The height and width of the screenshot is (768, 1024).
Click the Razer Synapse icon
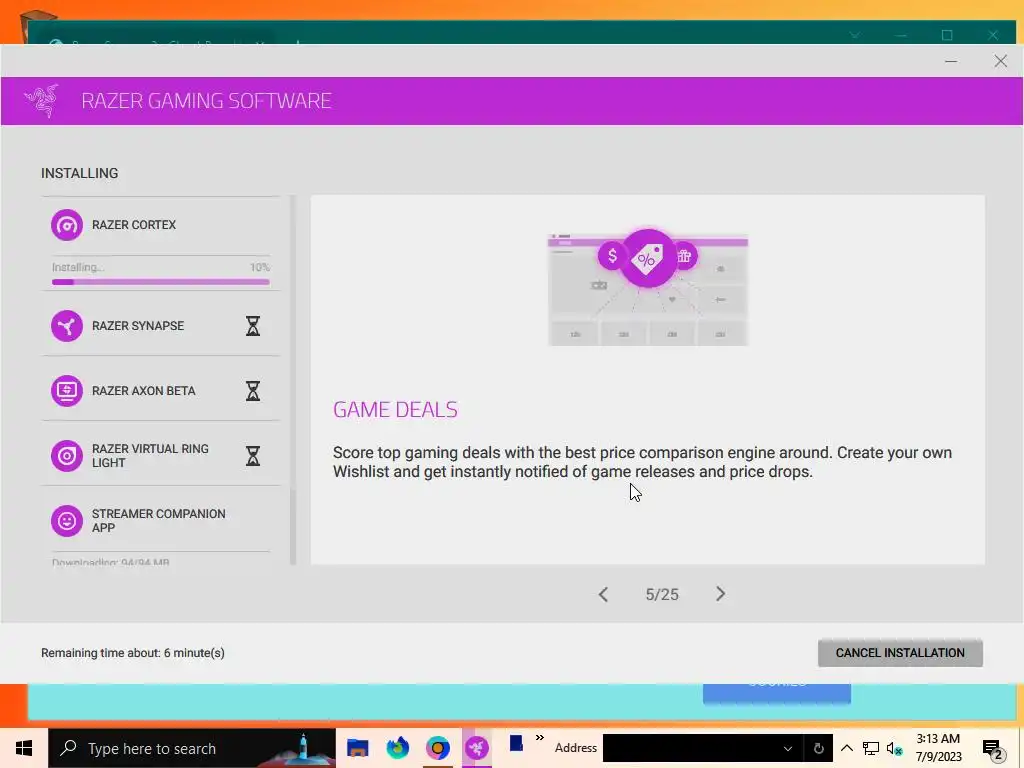point(67,326)
